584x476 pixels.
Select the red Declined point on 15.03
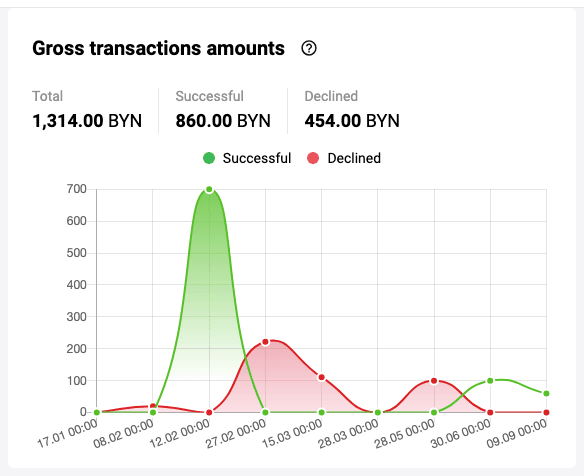click(321, 377)
